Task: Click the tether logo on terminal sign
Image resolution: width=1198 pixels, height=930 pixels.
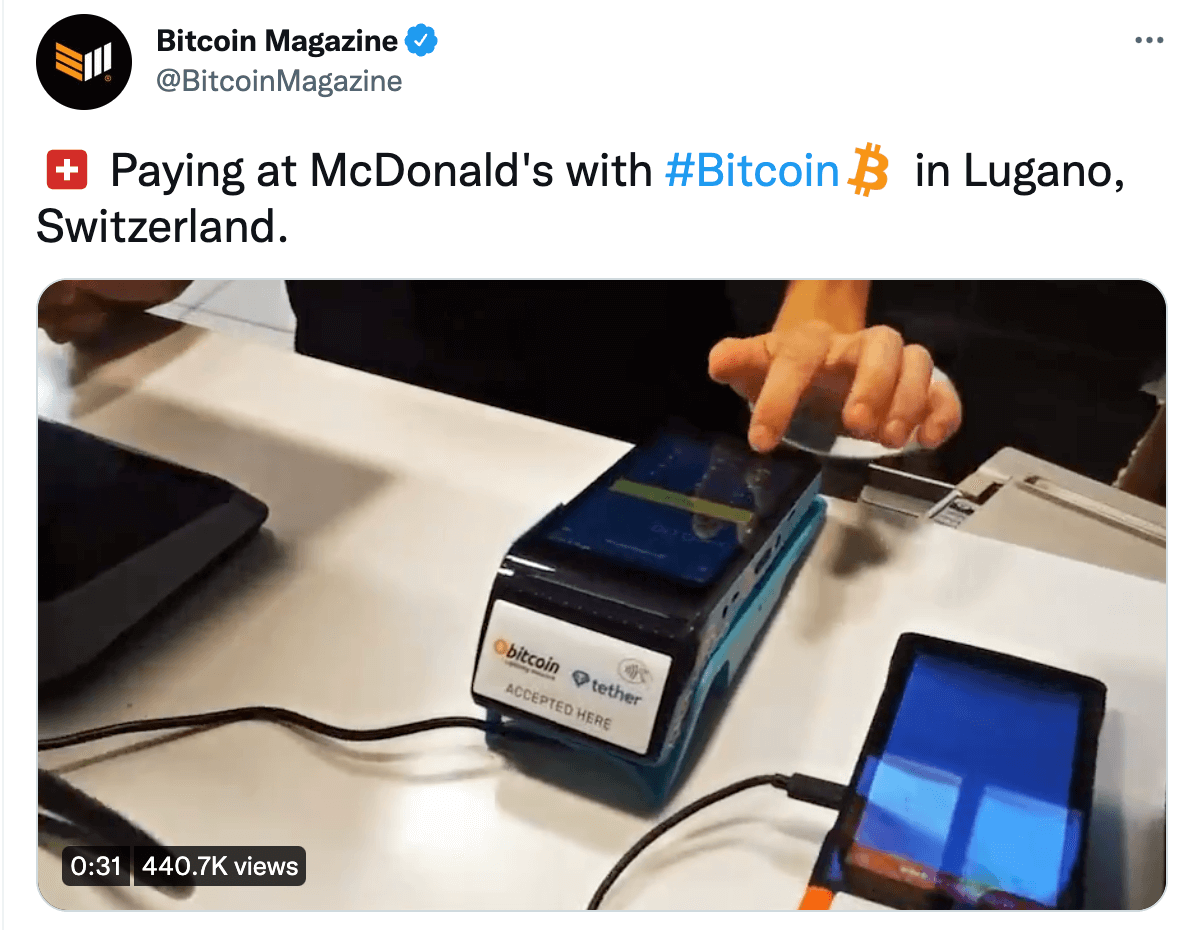Action: [607, 686]
